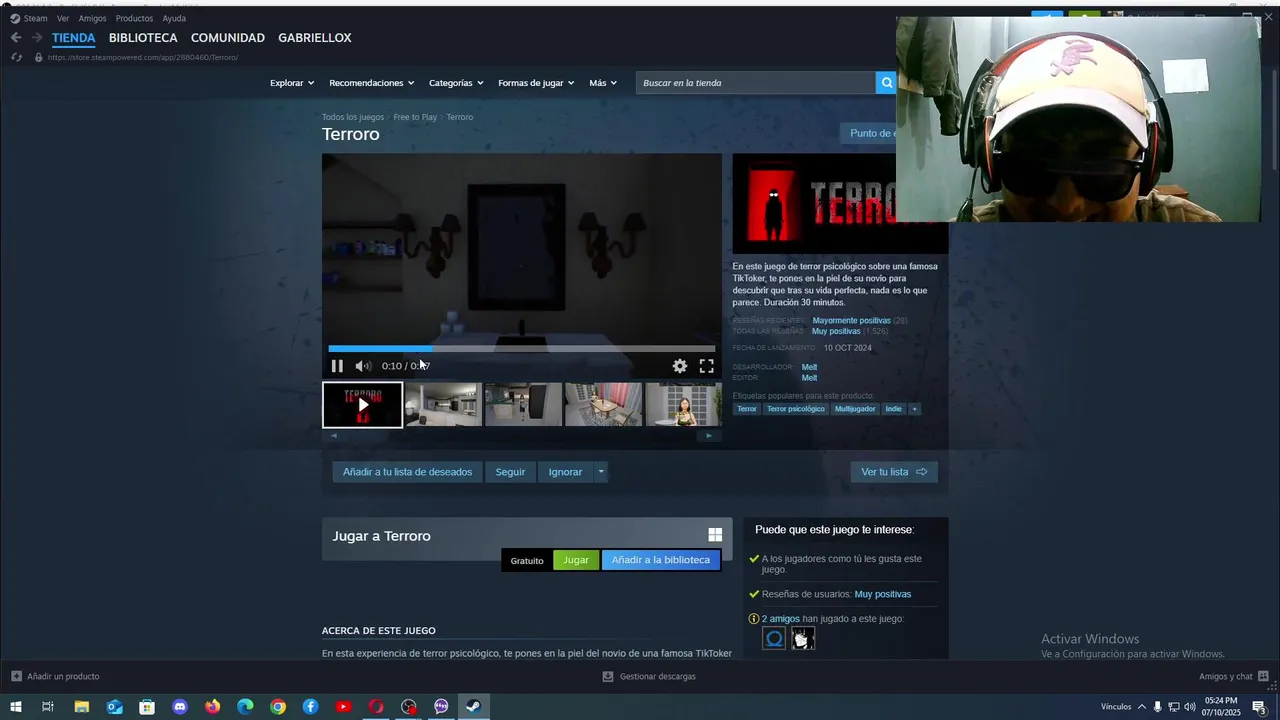Viewport: 1280px width, 720px height.
Task: Open YouTube taskbar icon
Action: pyautogui.click(x=343, y=707)
